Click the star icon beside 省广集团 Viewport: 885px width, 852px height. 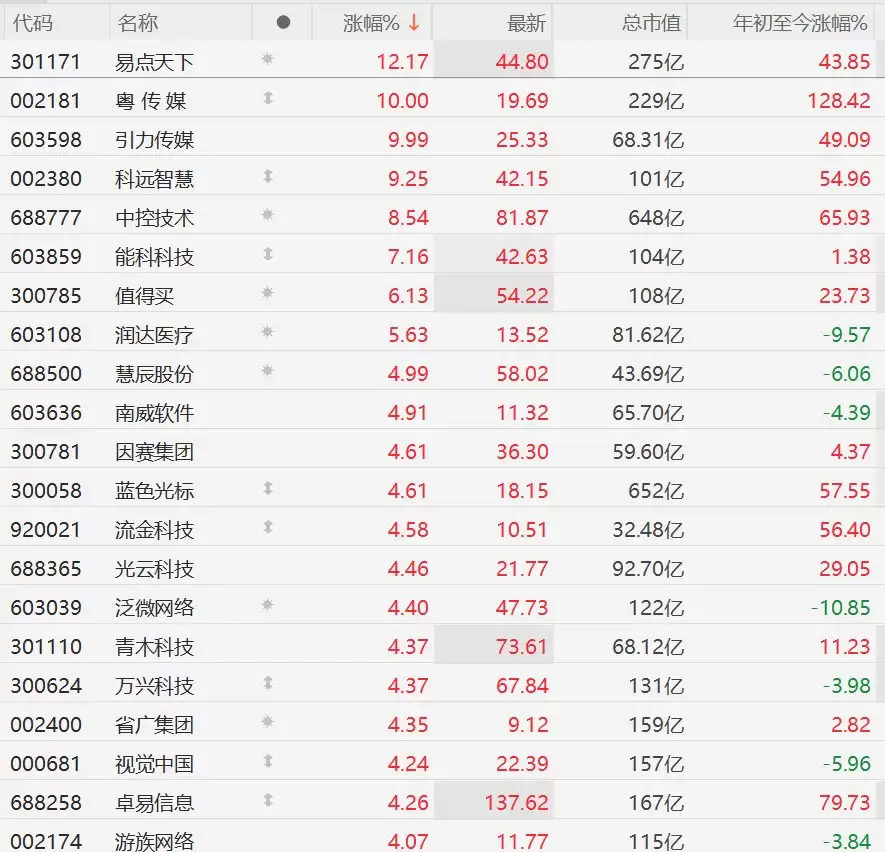coord(268,722)
